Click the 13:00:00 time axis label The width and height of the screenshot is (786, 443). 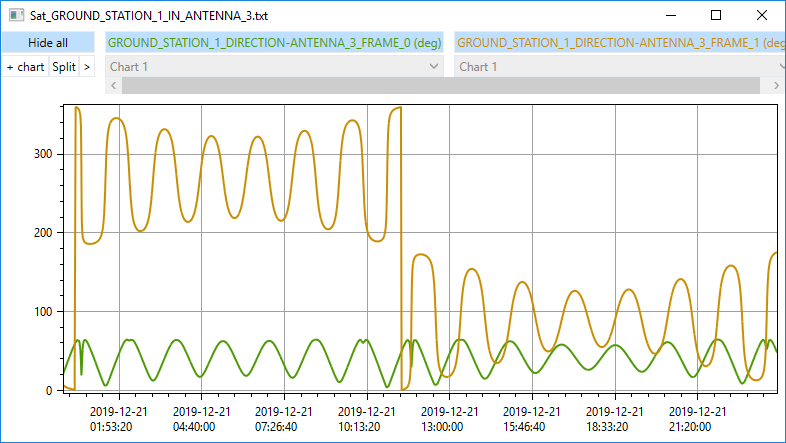click(x=448, y=418)
